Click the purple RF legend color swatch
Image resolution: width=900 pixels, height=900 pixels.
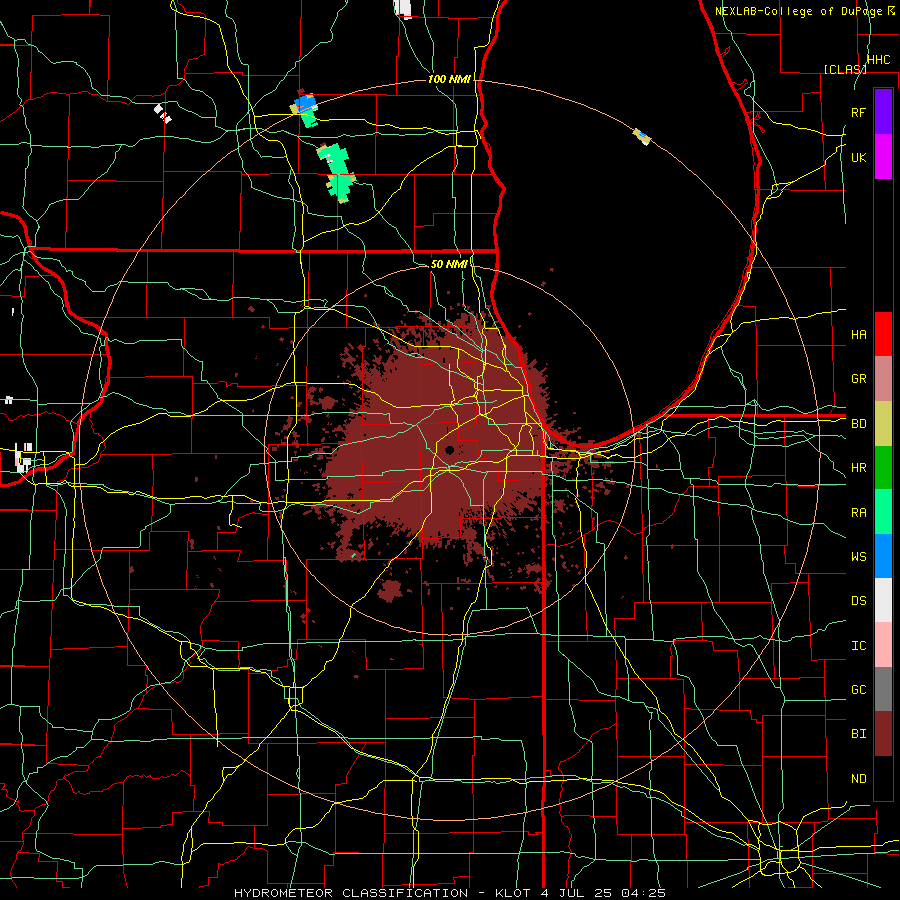tap(883, 112)
